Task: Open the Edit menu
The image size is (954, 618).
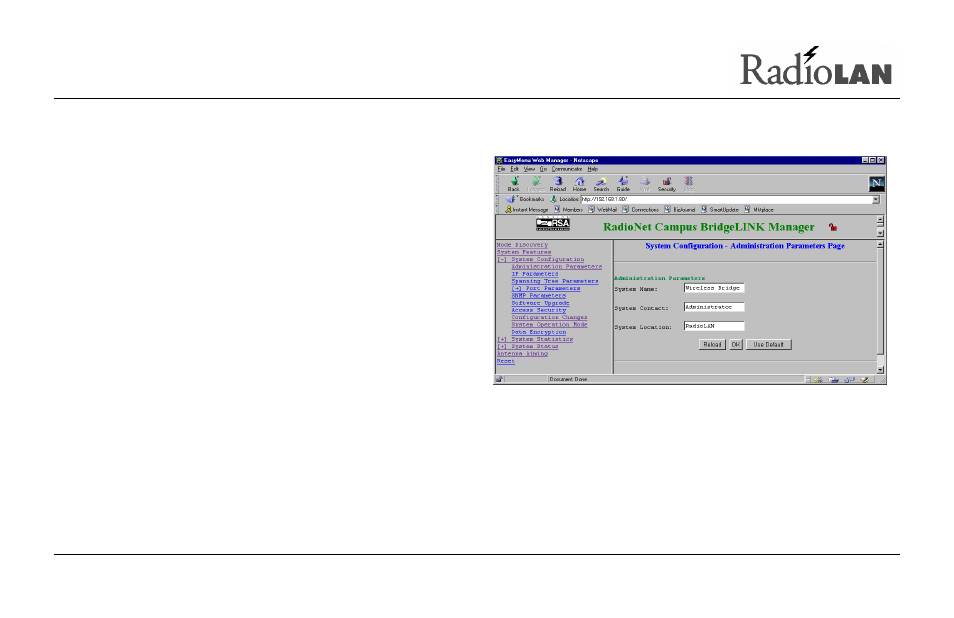Action: click(515, 169)
